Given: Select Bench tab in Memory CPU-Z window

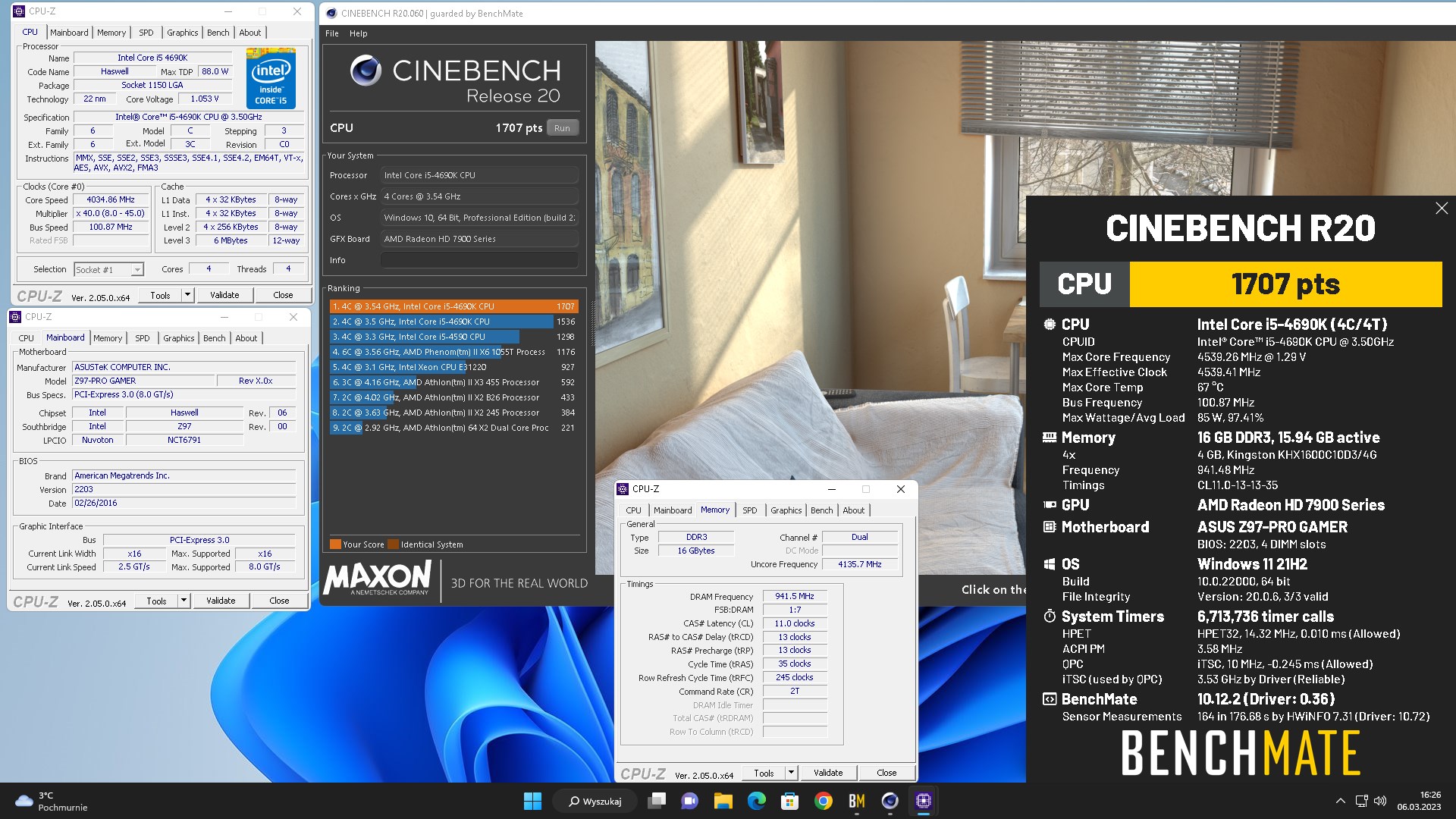Looking at the screenshot, I should [821, 510].
